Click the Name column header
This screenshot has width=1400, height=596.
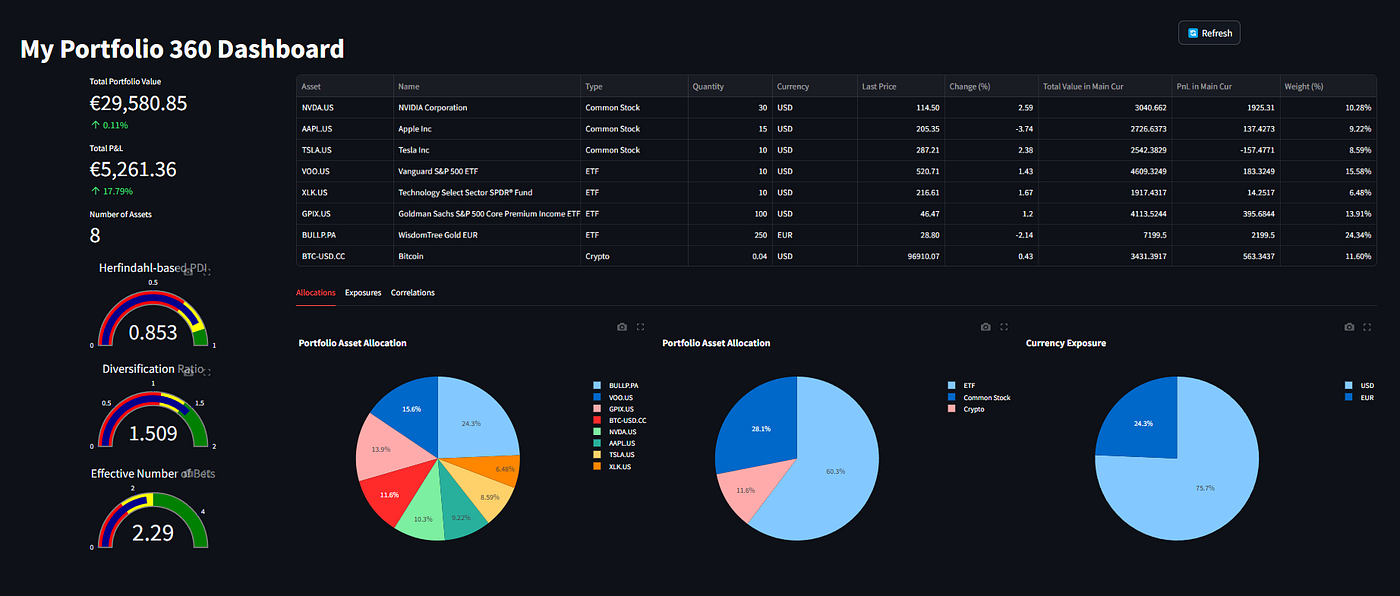pos(487,86)
